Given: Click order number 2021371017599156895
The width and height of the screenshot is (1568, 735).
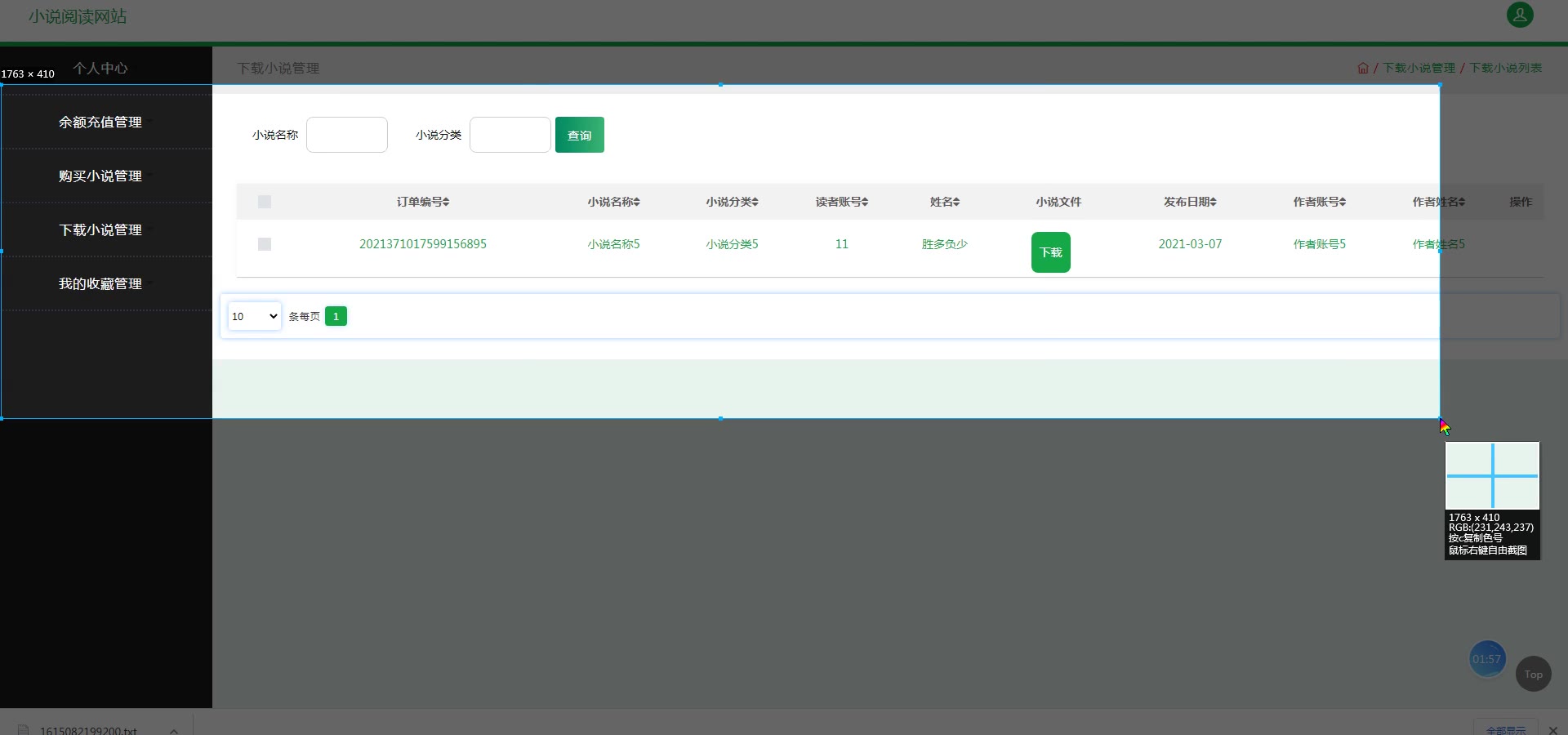Looking at the screenshot, I should 423,244.
